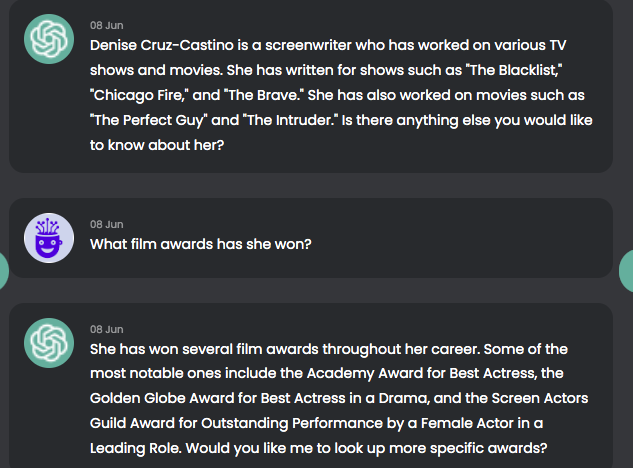Click "to know about her?" at the end of the first reply
This screenshot has width=633, height=468.
(x=157, y=145)
